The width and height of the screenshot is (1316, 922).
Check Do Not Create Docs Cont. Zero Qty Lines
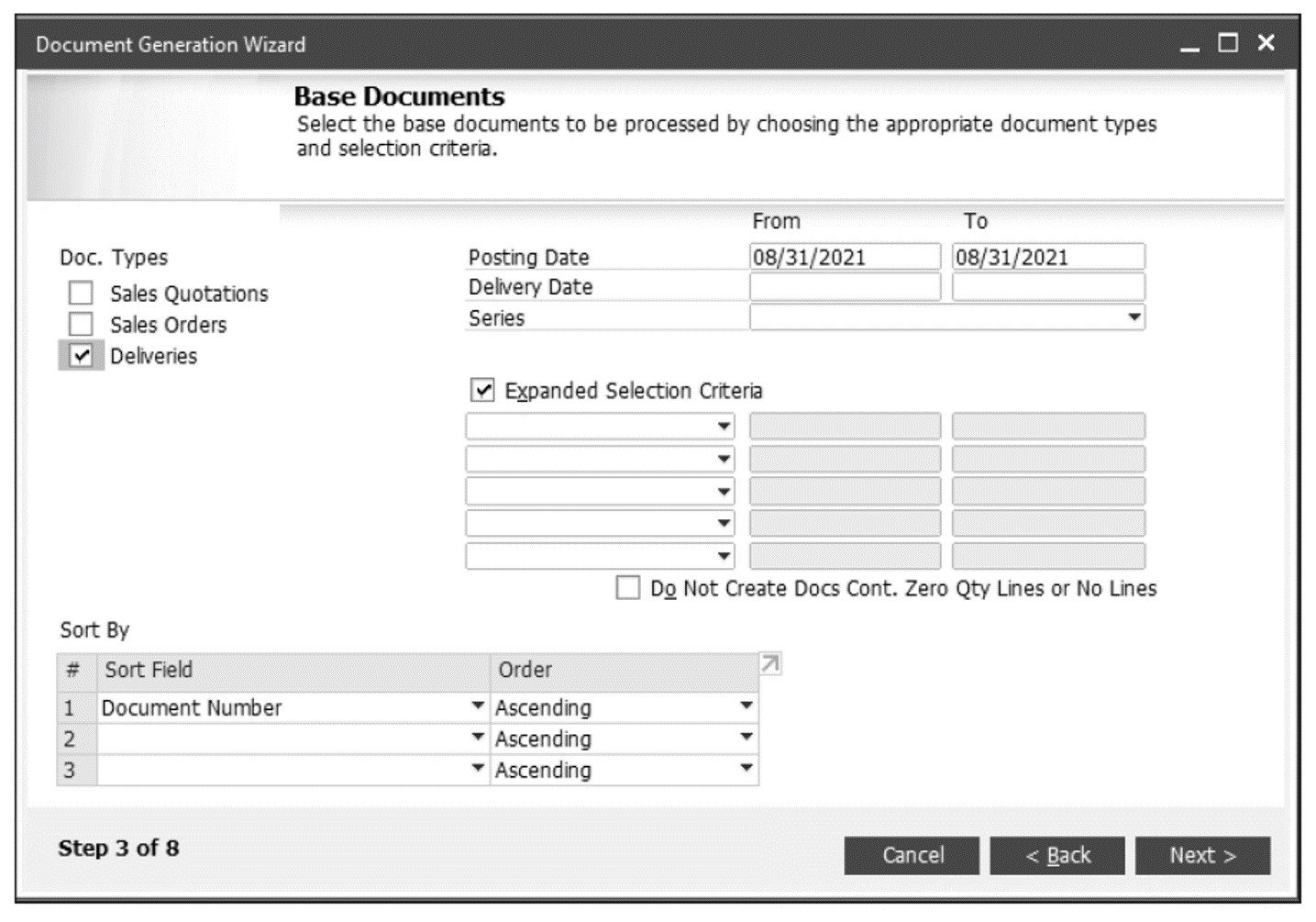[x=629, y=588]
